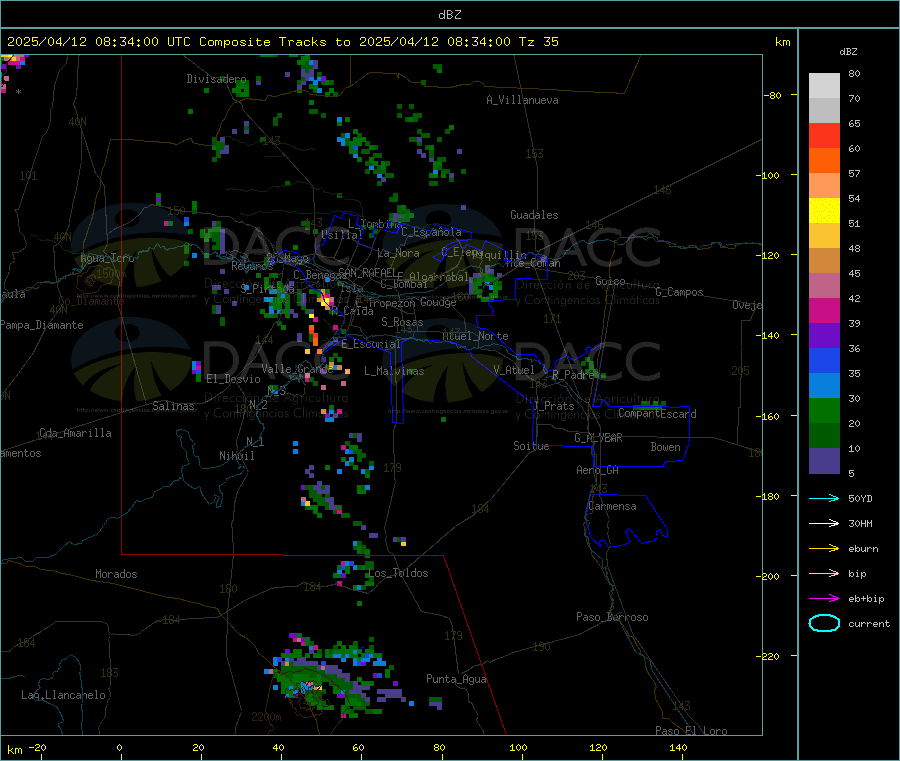This screenshot has height=761, width=900.
Task: Click the Paso_El_Loro map label
Action: [x=691, y=731]
